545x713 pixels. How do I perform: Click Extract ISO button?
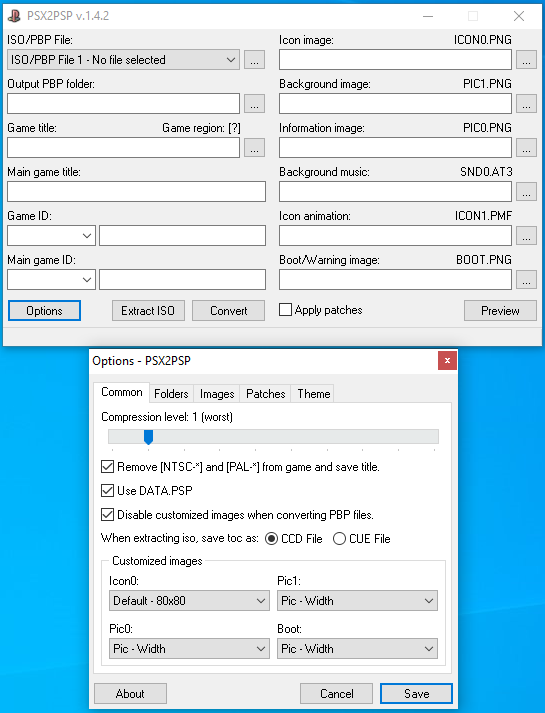coord(148,311)
